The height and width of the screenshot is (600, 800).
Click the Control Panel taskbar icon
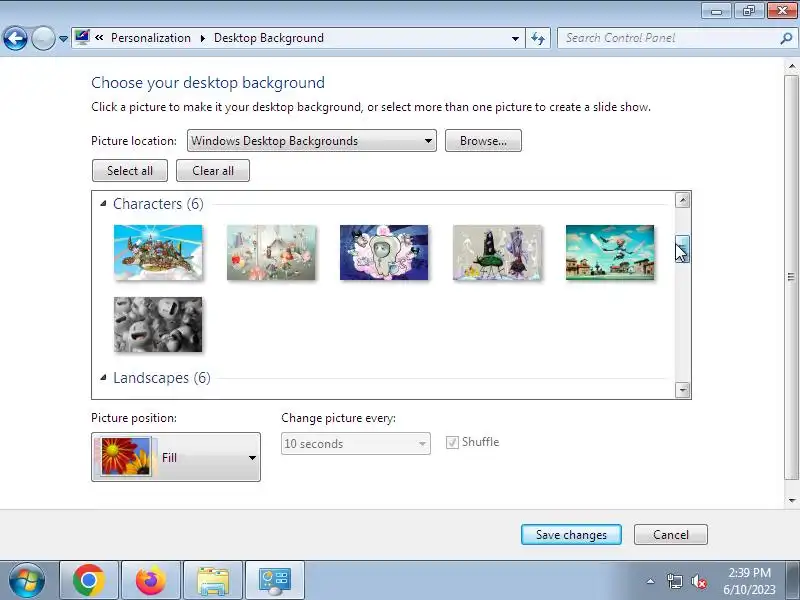[274, 581]
